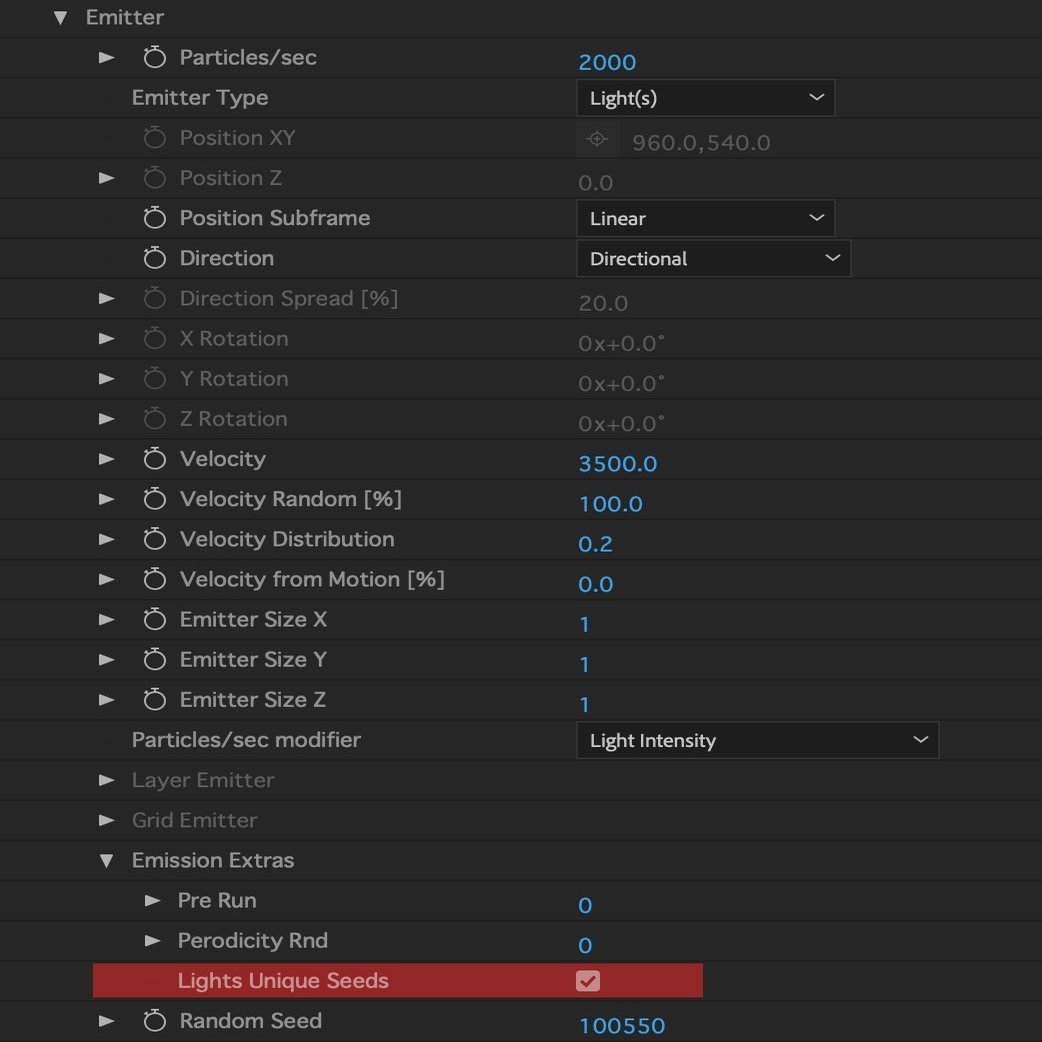Open the Emitter Type dropdown showing Light(s)
This screenshot has height=1042, width=1042.
[706, 97]
